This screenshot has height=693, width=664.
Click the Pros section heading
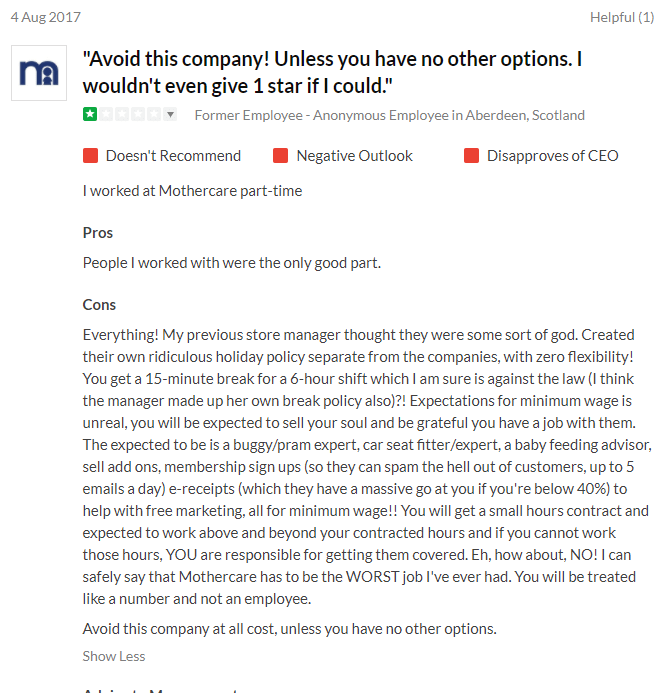coord(98,233)
